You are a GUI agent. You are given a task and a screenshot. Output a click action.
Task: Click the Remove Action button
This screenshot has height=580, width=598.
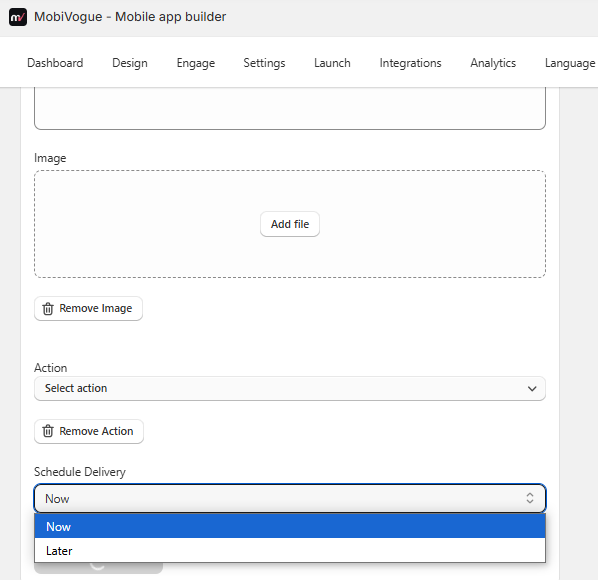point(89,431)
